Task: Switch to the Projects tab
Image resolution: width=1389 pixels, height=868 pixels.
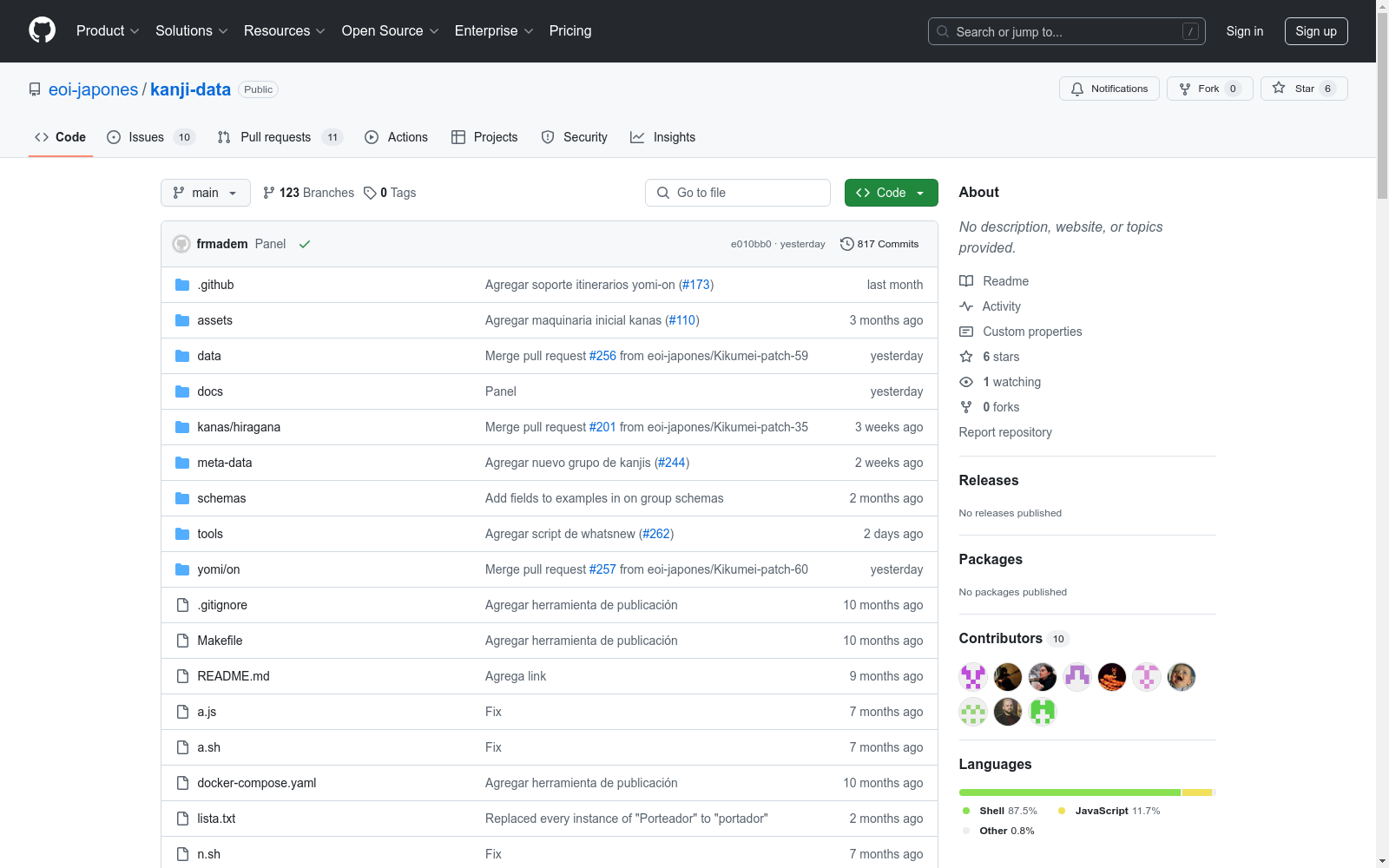Action: point(484,137)
